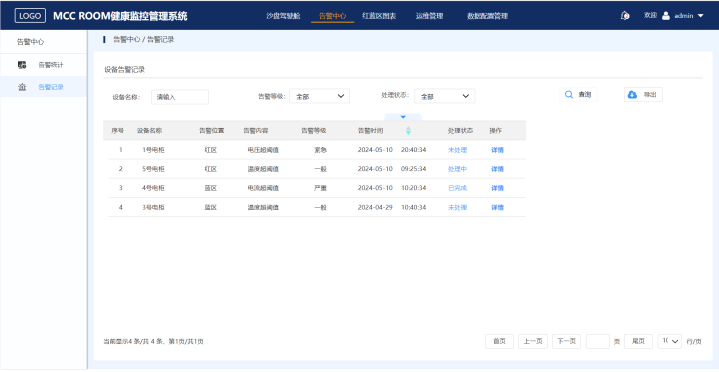
Task: Open 详情 for the 1号电柜 row
Action: coord(497,150)
